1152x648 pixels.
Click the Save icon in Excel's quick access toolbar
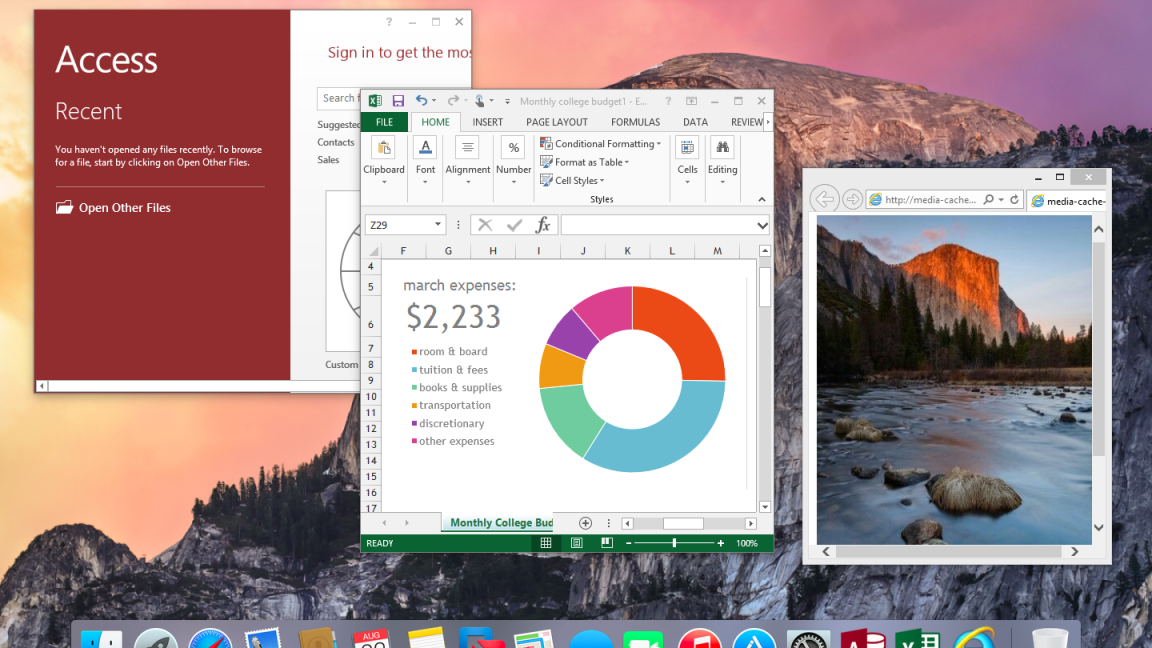[398, 101]
